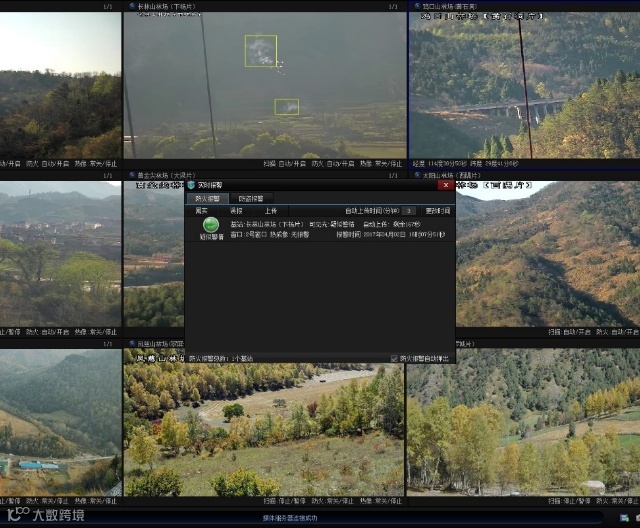Select the green 疑似警情 alarm icon

point(211,225)
